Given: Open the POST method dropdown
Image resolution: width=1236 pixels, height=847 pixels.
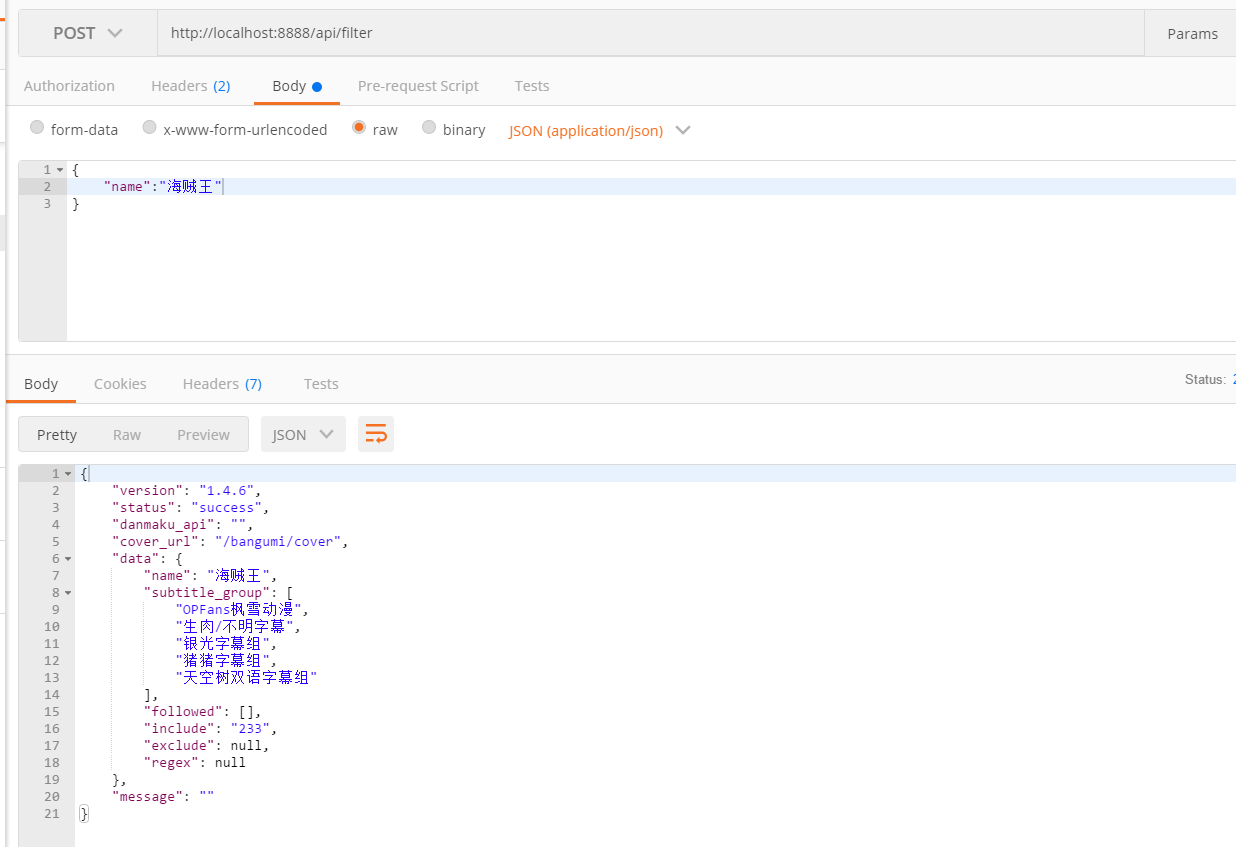Looking at the screenshot, I should (x=88, y=33).
